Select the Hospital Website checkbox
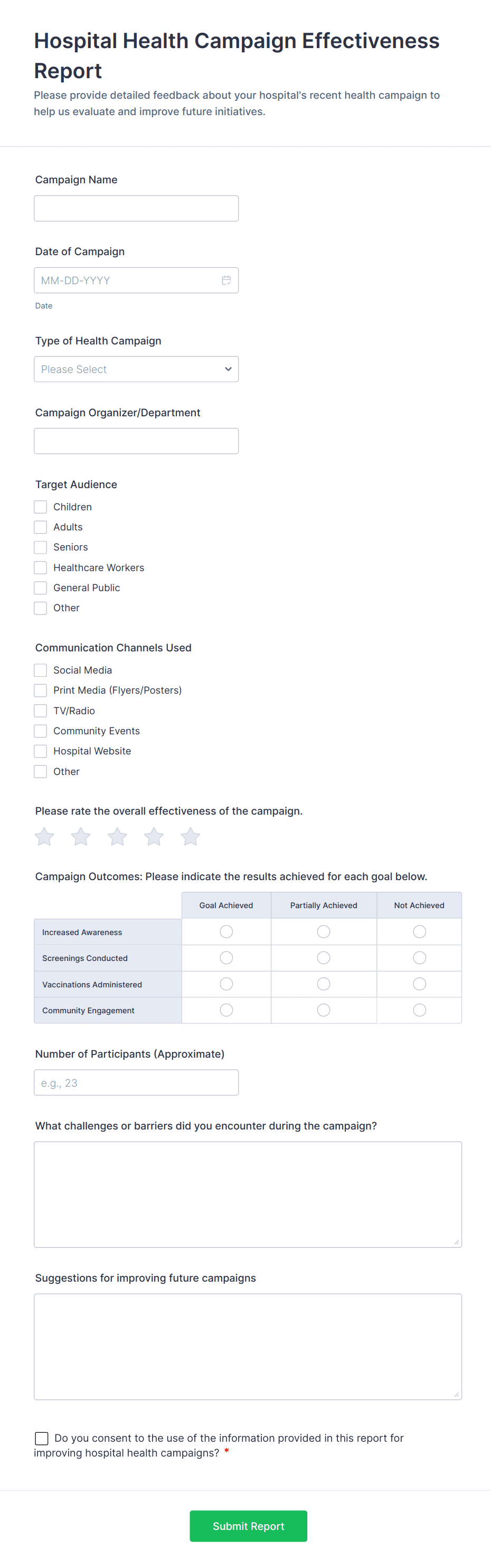Screen dimensions: 491x1568 pyautogui.click(x=41, y=751)
